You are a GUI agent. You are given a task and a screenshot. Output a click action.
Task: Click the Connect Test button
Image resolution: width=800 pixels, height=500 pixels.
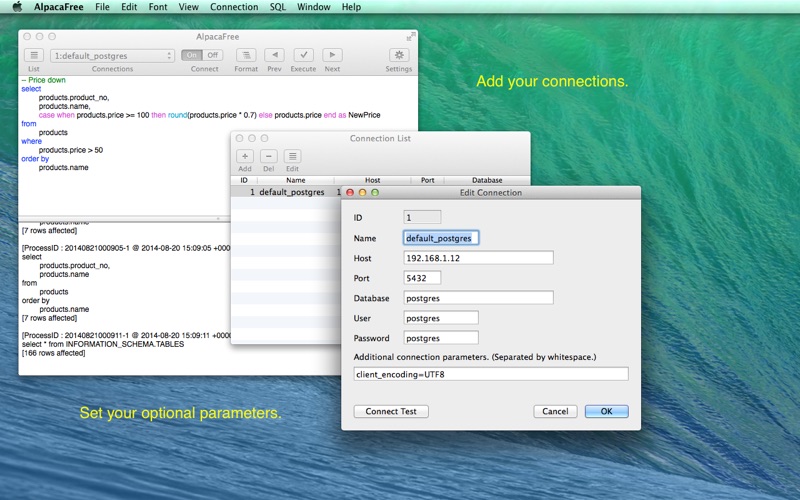point(391,411)
